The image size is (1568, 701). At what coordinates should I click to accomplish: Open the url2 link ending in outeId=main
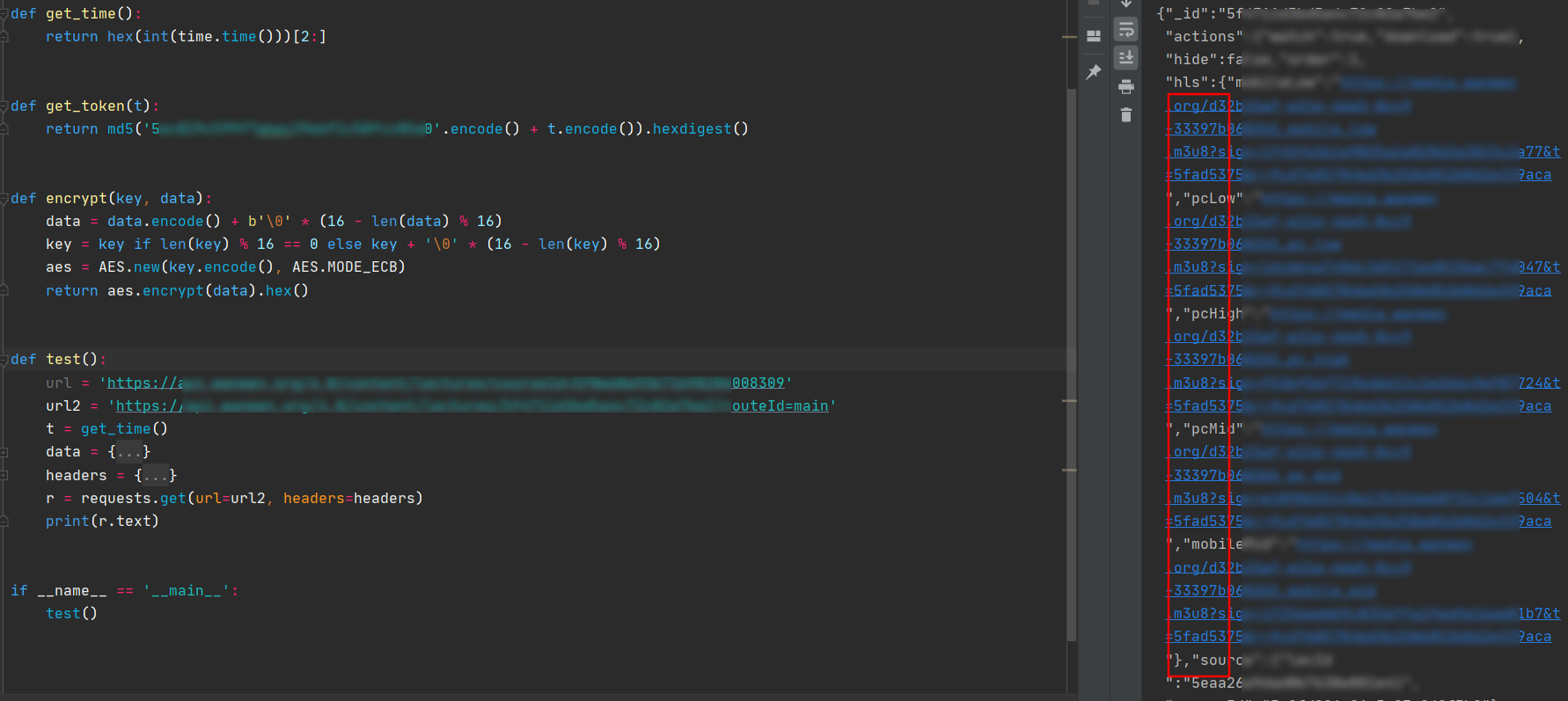coord(780,406)
